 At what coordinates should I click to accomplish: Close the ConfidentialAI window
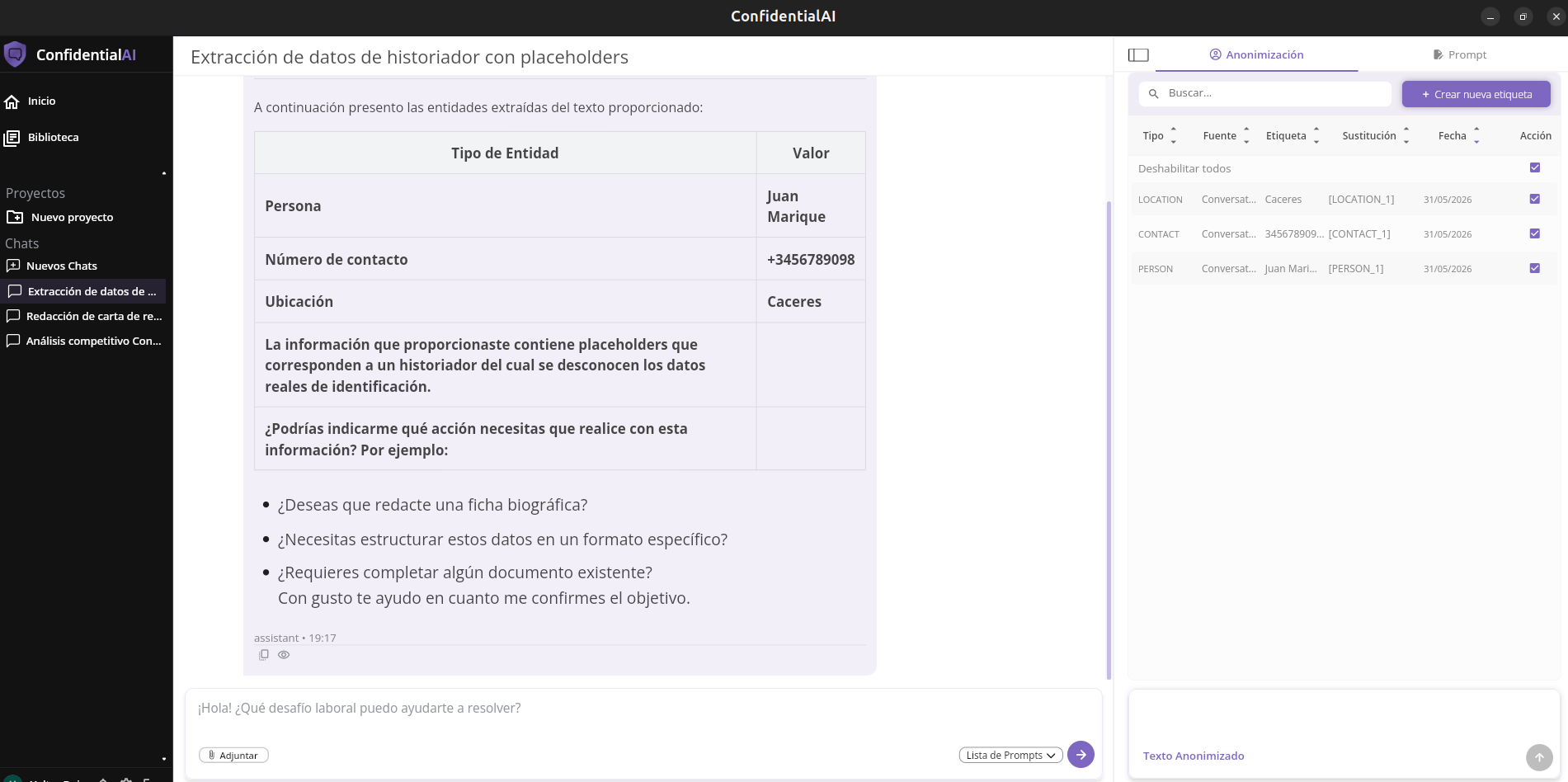coord(1556,17)
